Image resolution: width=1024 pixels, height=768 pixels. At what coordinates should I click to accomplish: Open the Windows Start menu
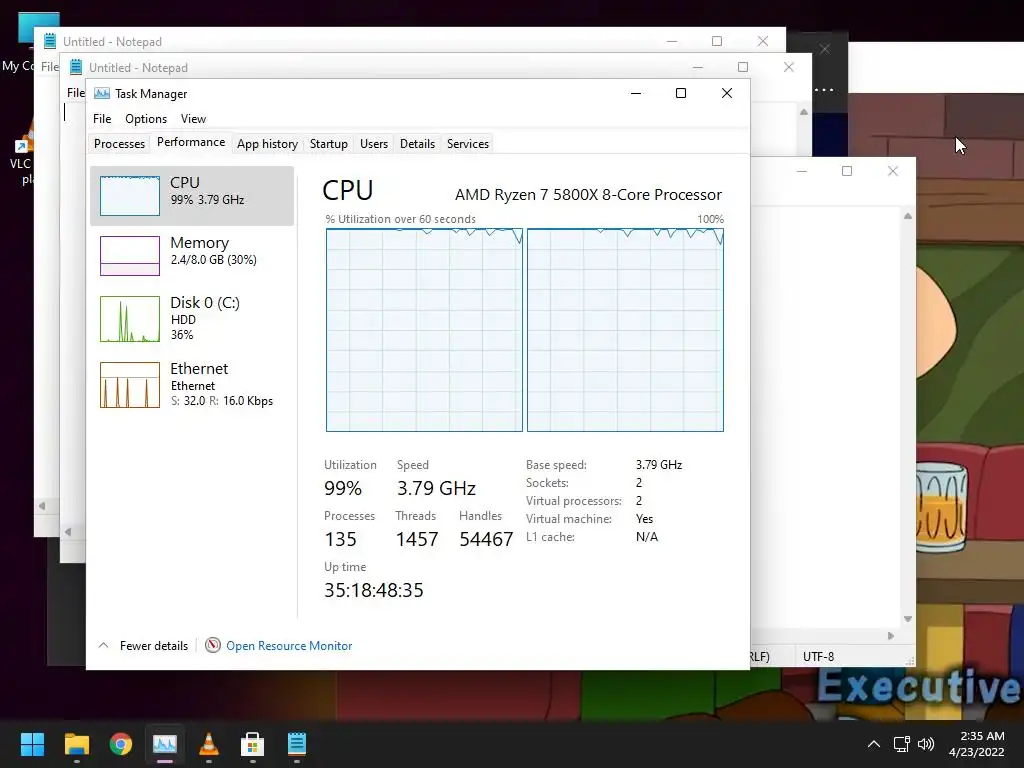pyautogui.click(x=32, y=744)
